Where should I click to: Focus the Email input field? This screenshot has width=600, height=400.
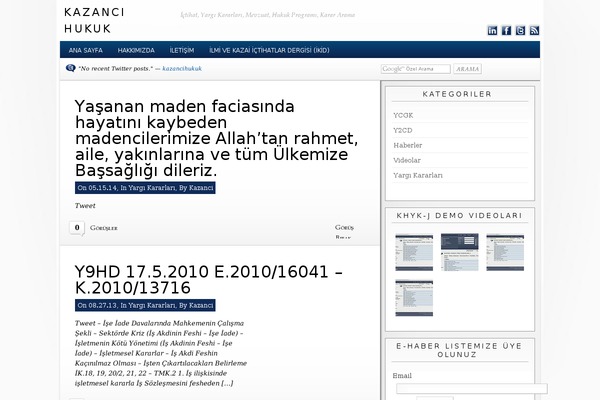472,389
